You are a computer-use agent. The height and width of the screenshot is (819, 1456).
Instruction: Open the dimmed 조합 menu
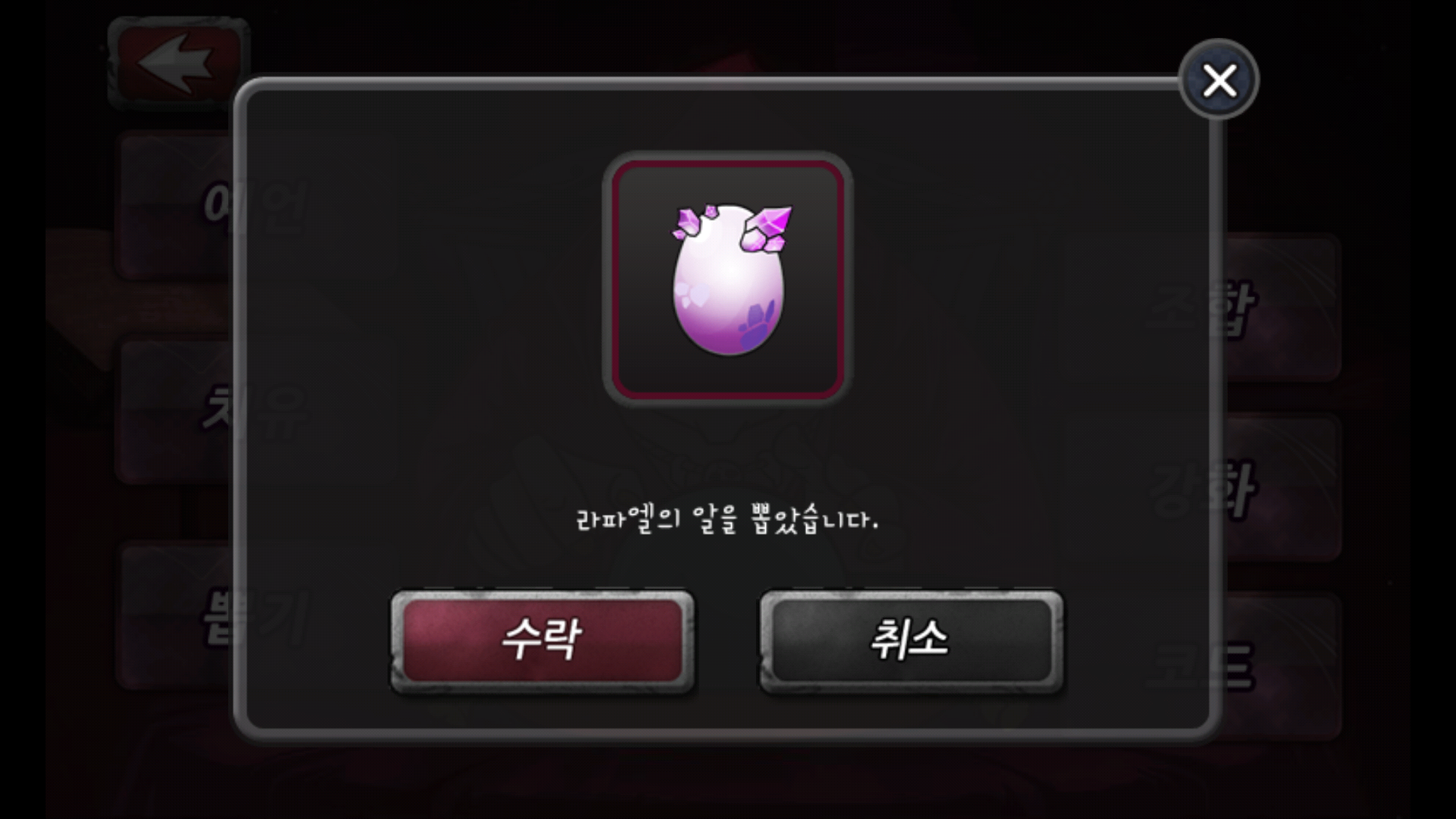pos(1280,308)
